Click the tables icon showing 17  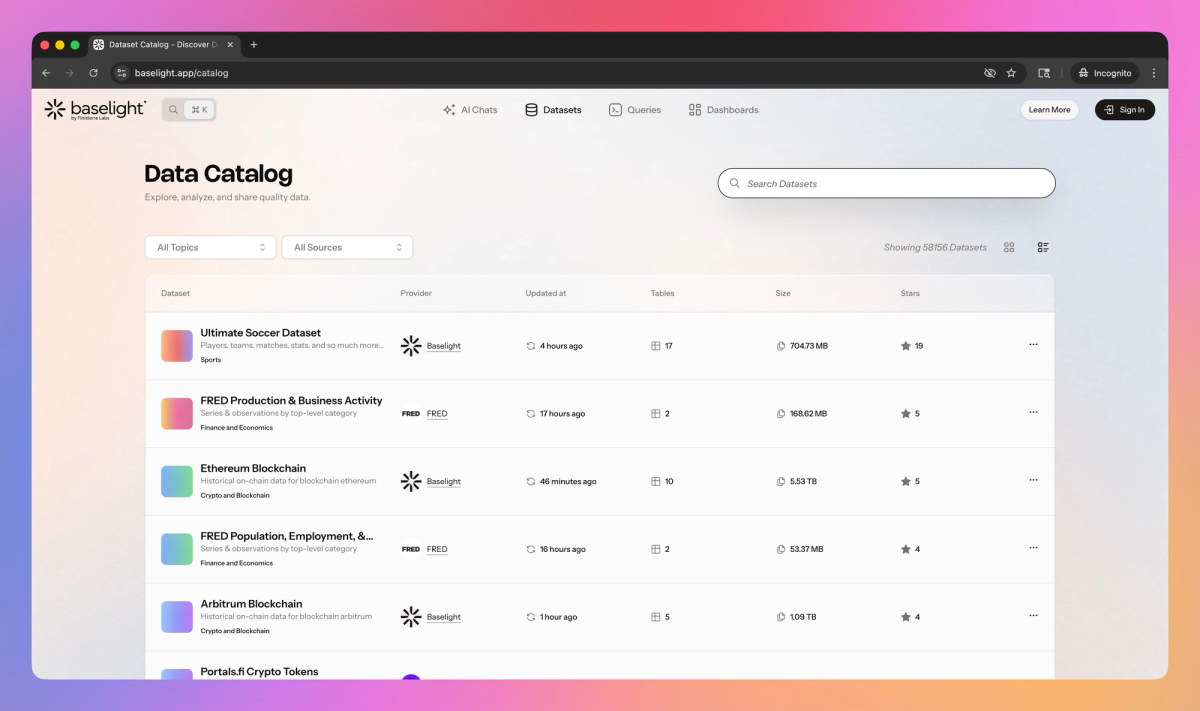click(656, 346)
